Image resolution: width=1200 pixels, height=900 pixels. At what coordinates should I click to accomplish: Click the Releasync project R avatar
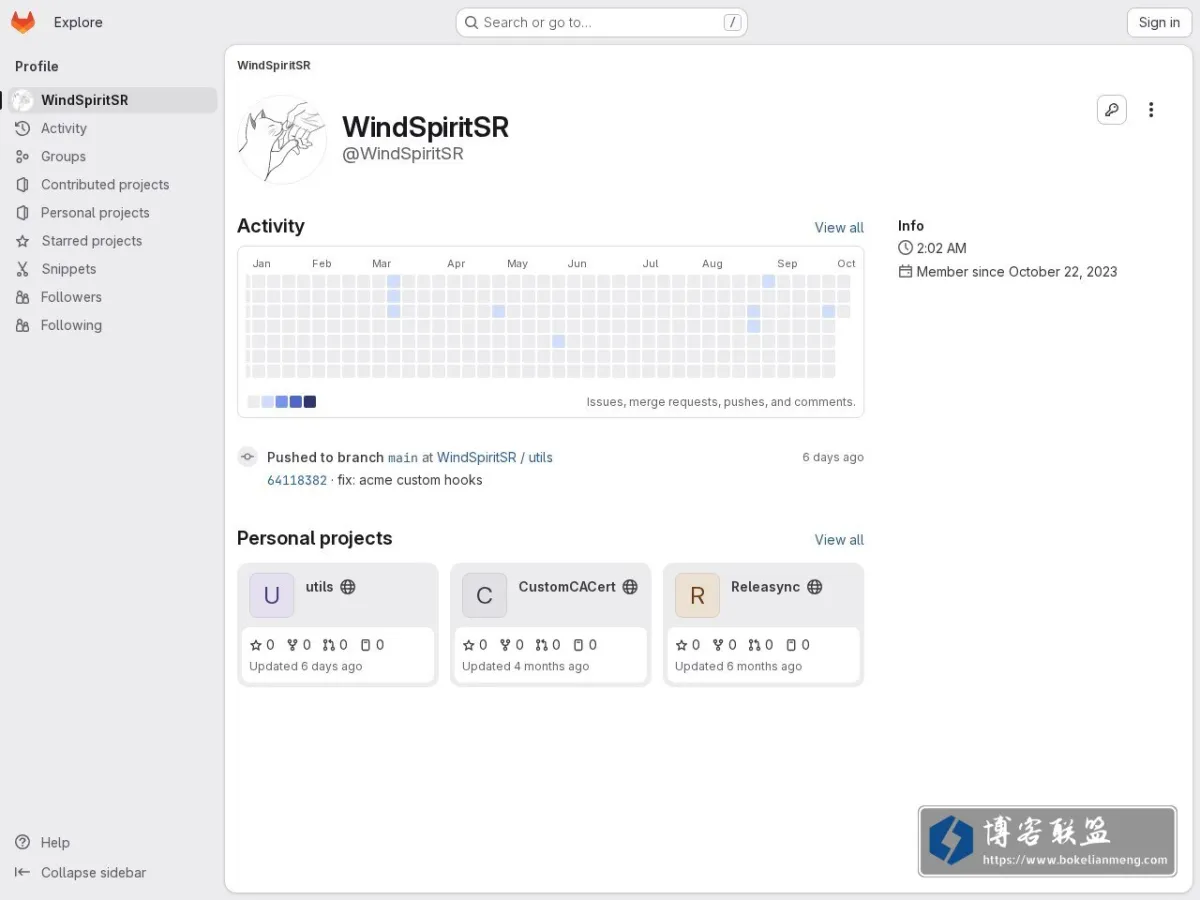[698, 596]
